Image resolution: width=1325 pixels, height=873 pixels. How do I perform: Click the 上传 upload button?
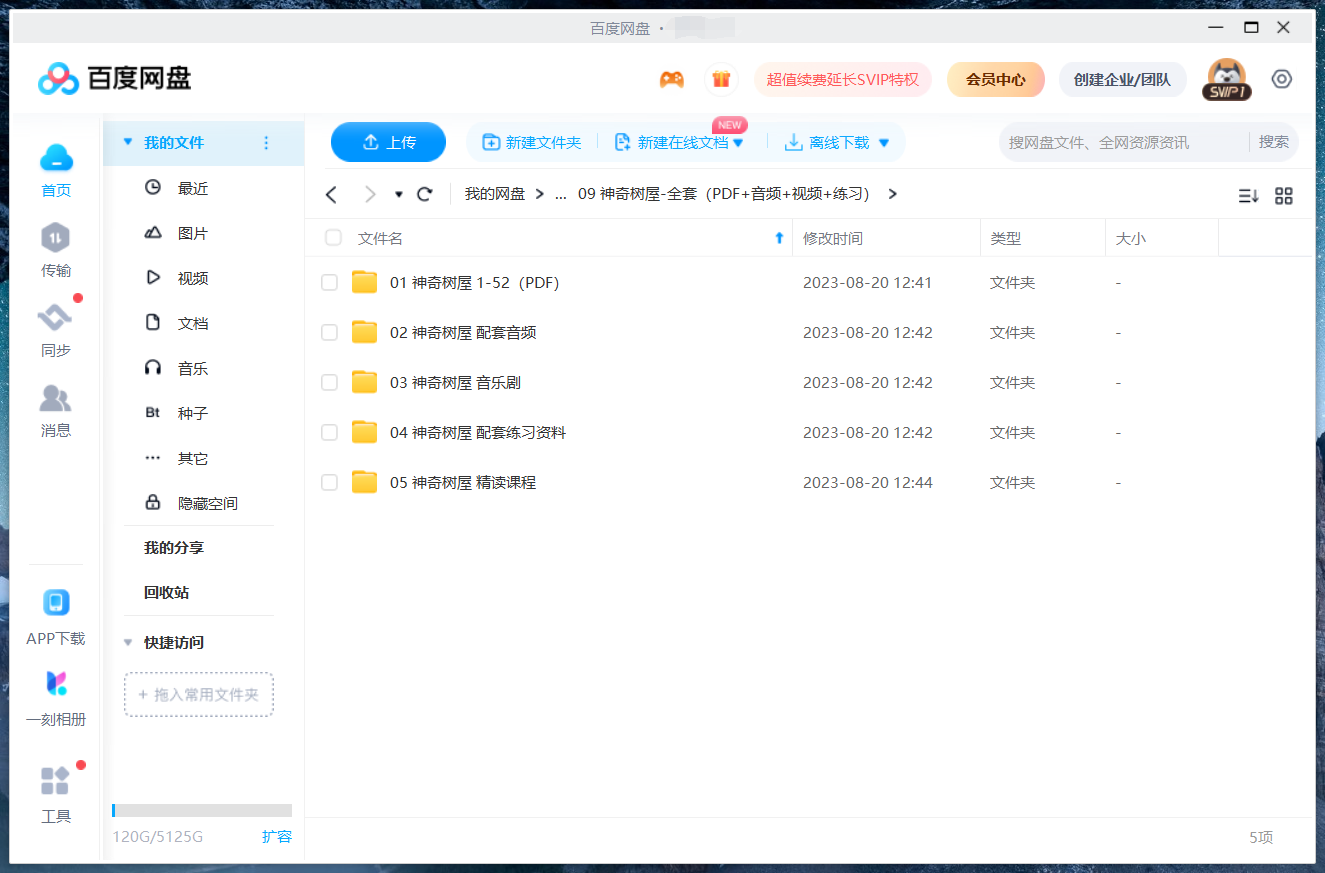(x=388, y=142)
